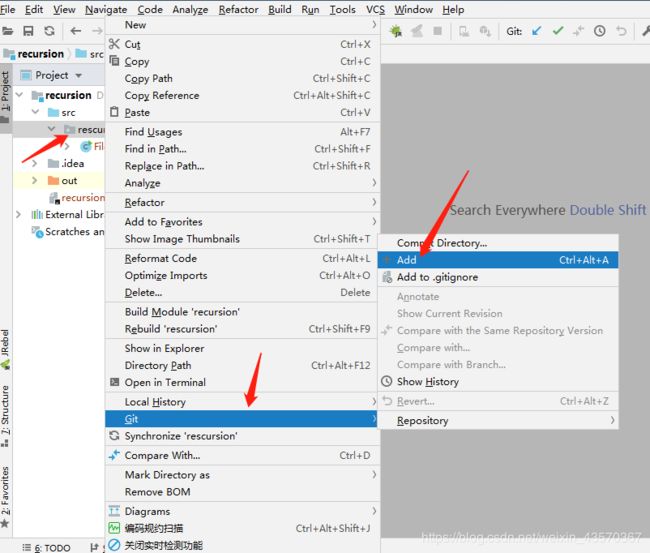Choose Reformat Code

tap(243, 258)
